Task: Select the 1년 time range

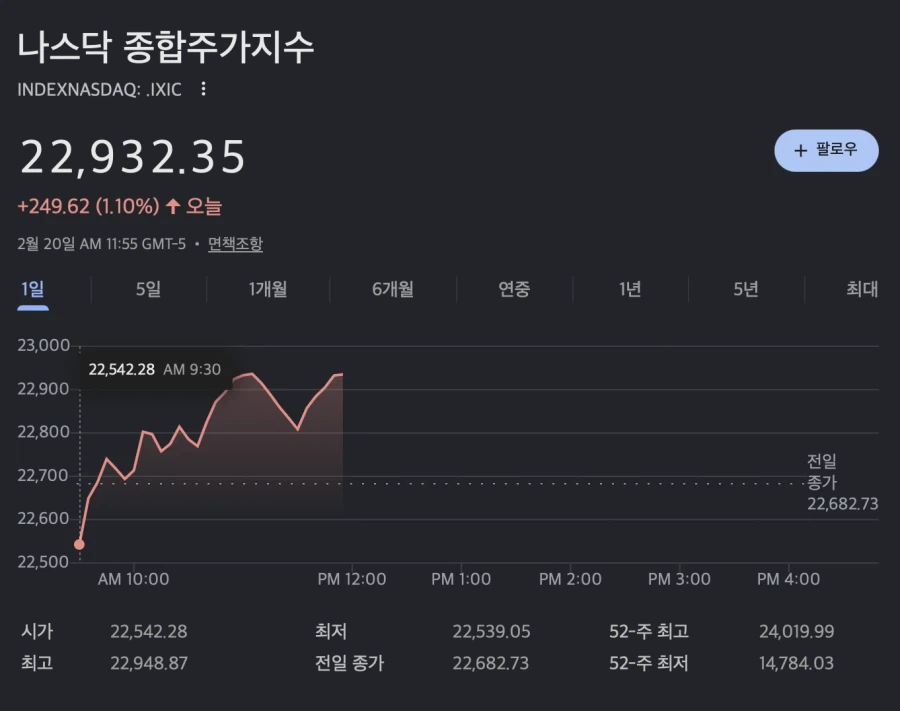Action: coord(628,290)
